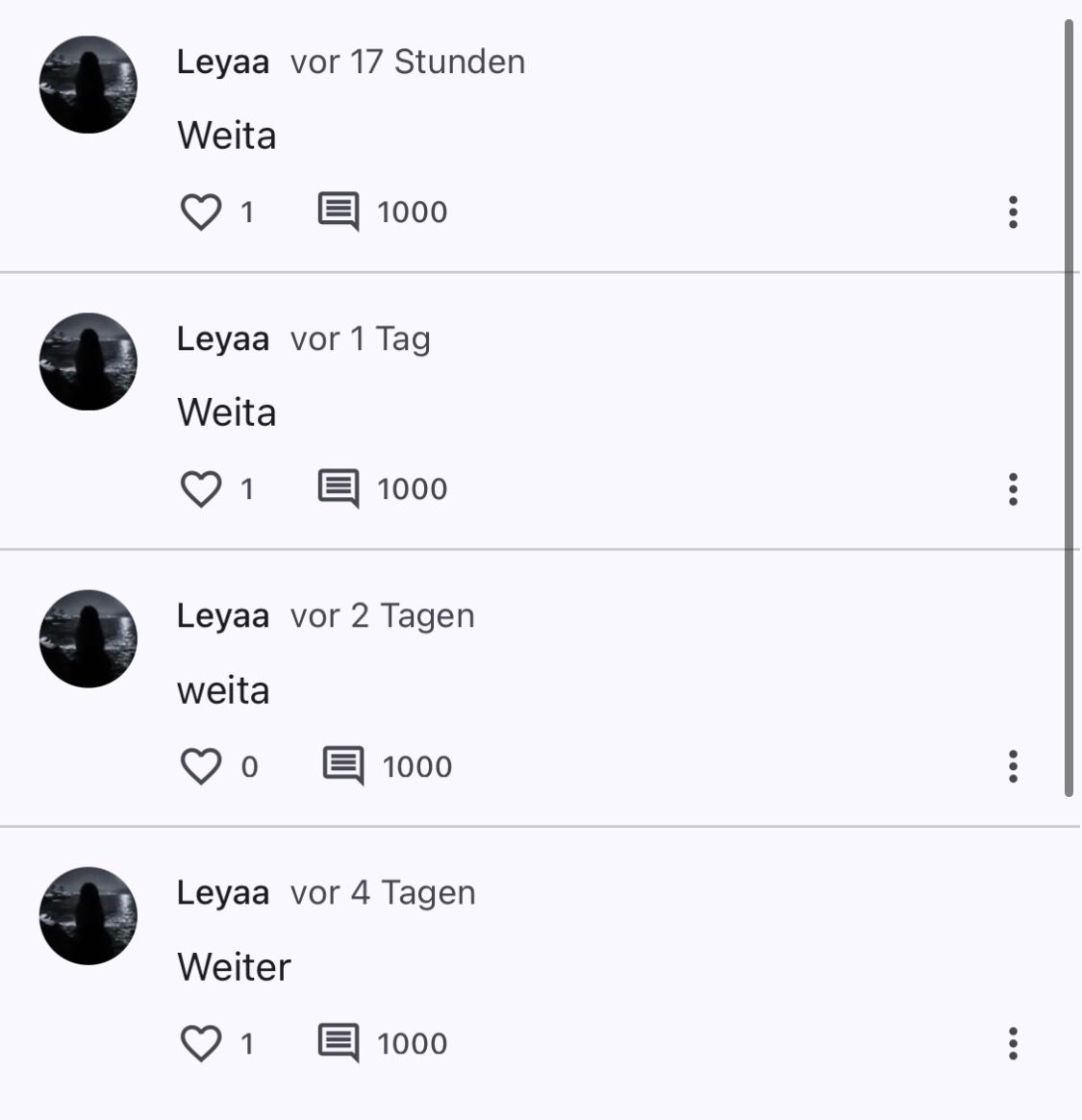
Task: Open more options for the 17 Stunden comment
Action: (1013, 212)
